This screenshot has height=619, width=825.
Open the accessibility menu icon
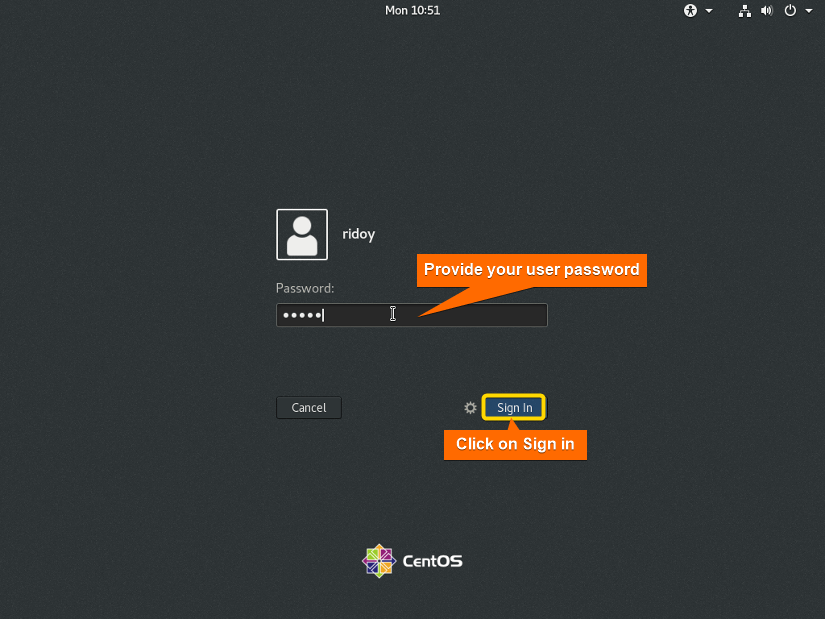[690, 11]
